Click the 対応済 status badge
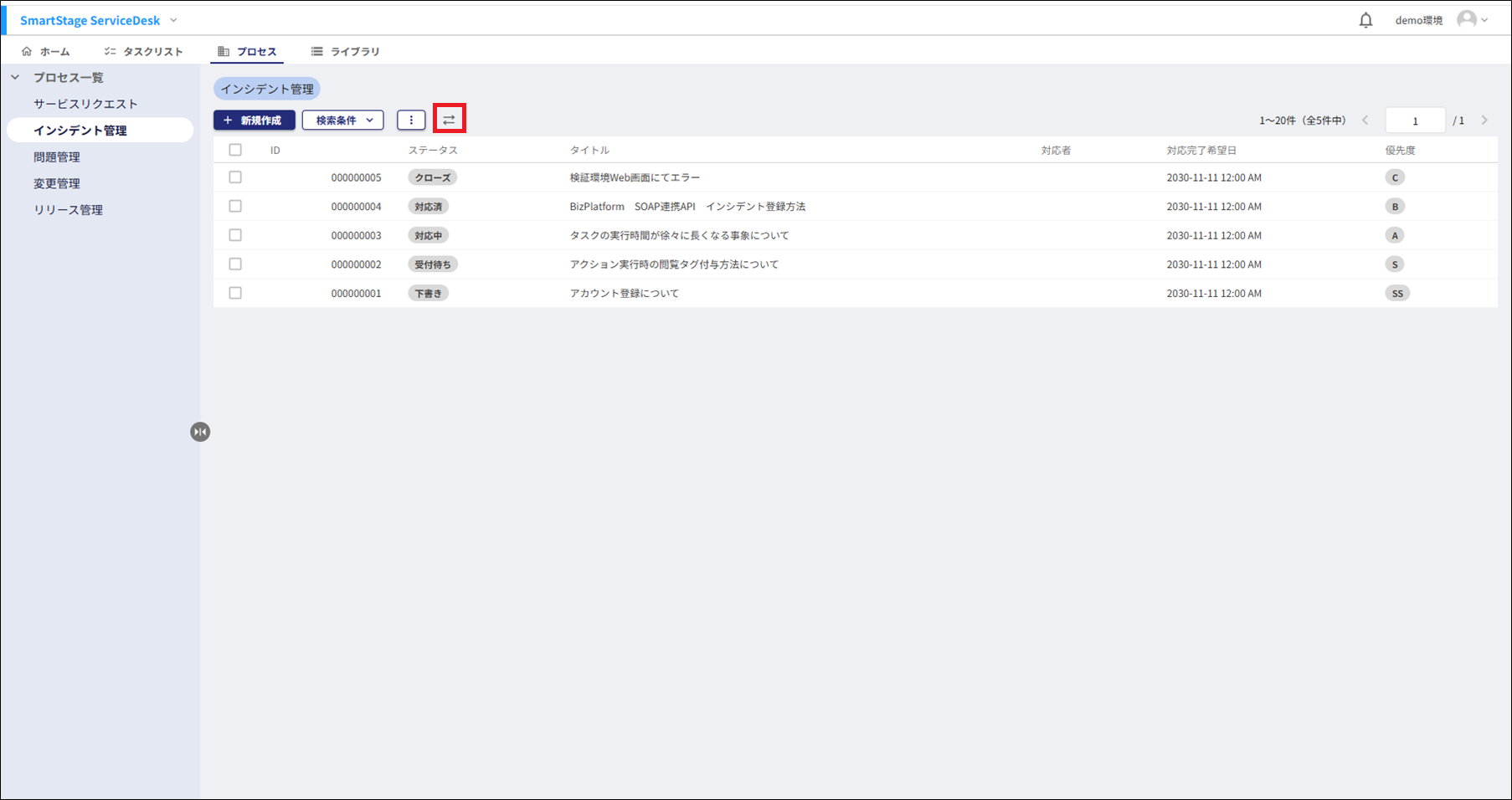The image size is (1512, 800). click(429, 206)
